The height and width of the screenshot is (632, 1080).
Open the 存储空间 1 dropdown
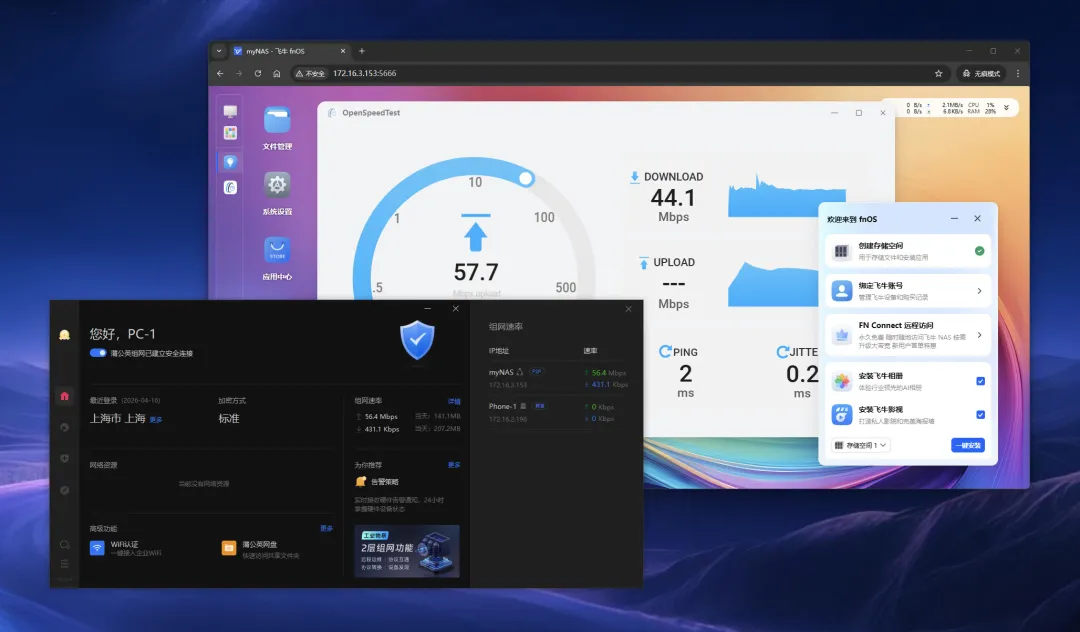861,445
